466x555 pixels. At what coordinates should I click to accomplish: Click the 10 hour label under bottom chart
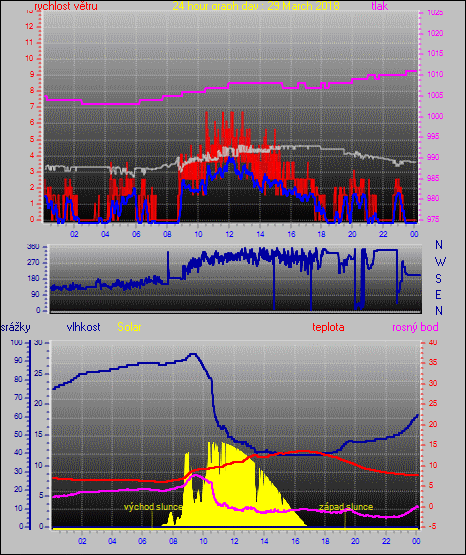click(203, 541)
